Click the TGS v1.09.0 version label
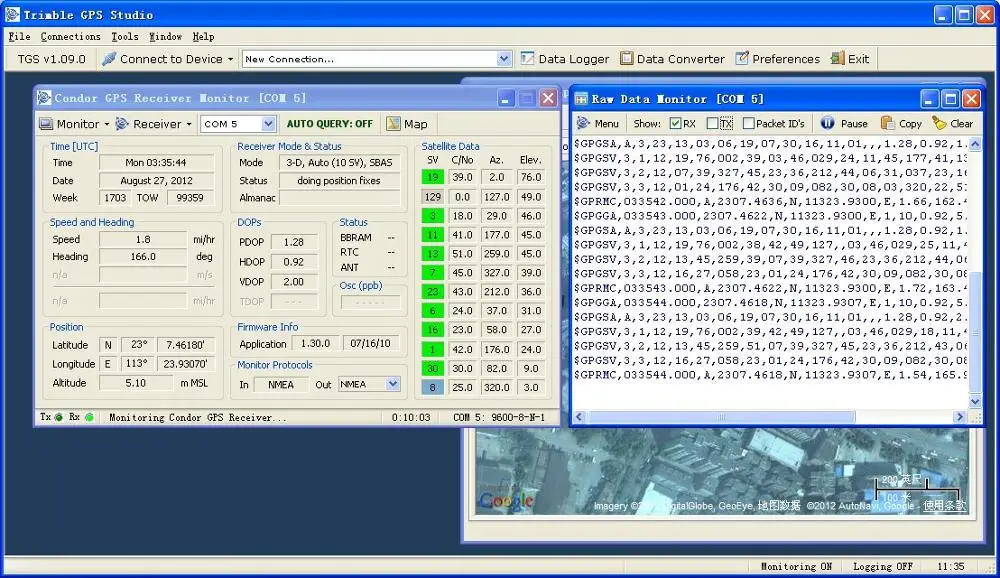 [52, 59]
